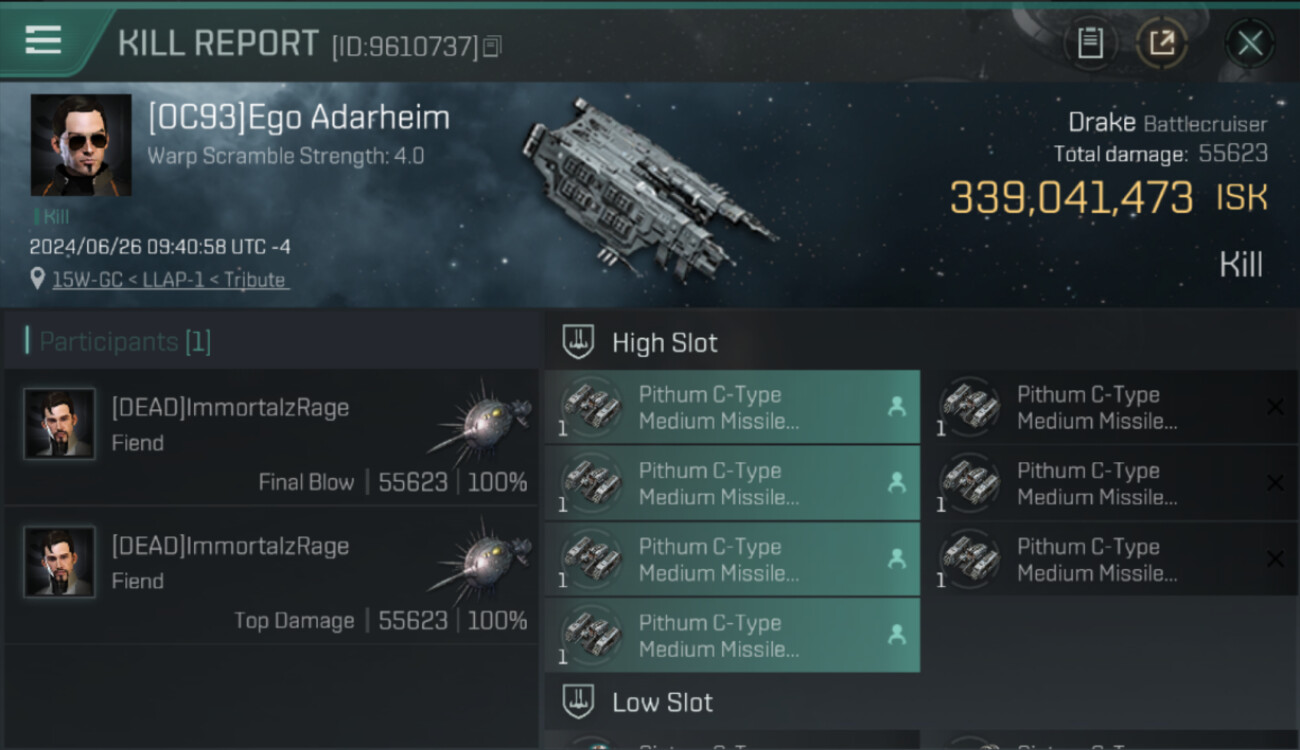Open the hamburger menu

[44, 40]
